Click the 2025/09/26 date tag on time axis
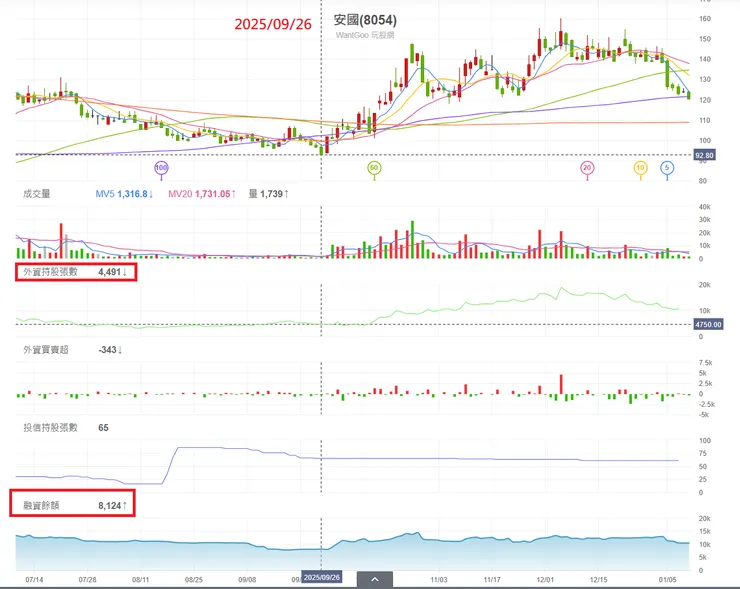The height and width of the screenshot is (589, 740). coord(321,578)
